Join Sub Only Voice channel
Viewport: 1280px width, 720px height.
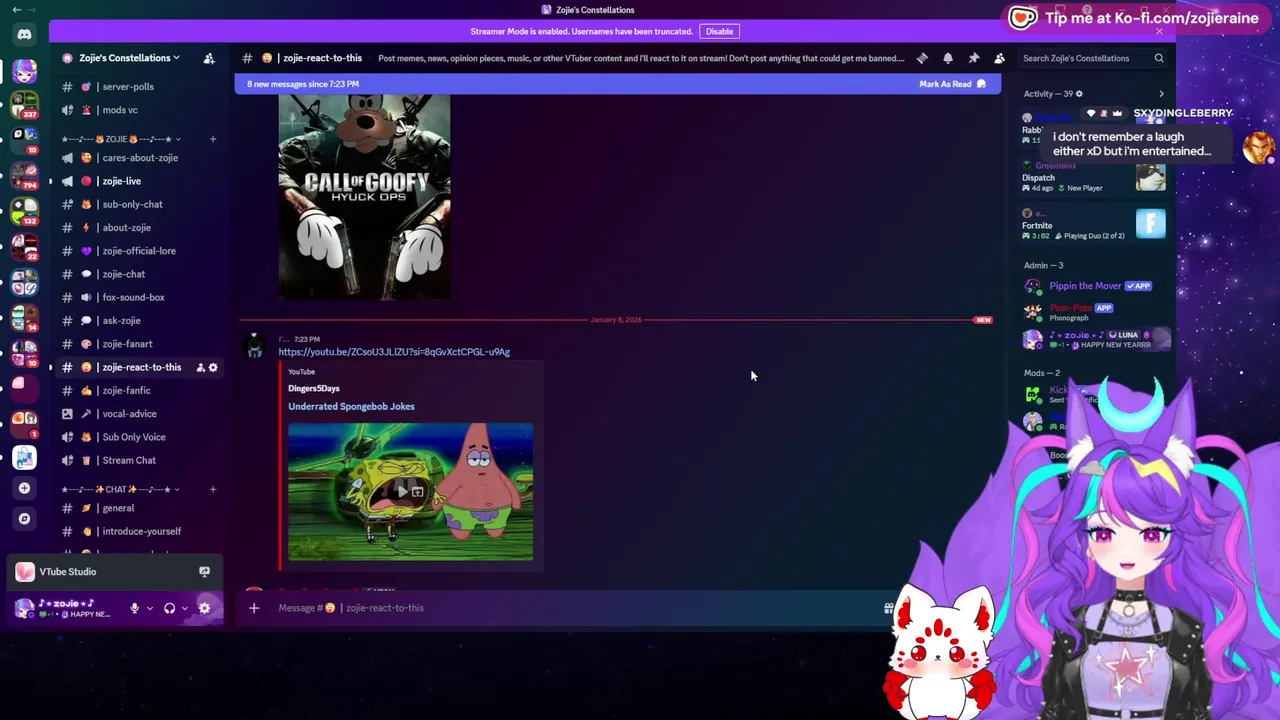139,437
